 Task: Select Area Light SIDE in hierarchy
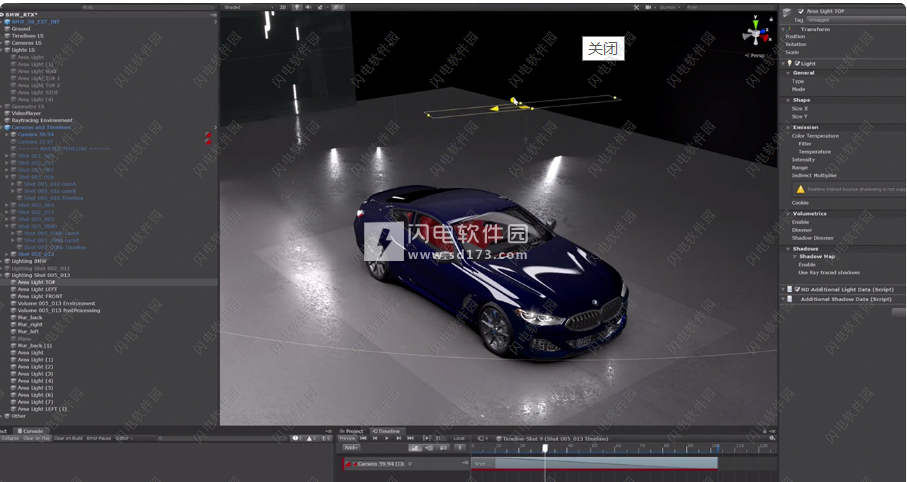coord(38,93)
